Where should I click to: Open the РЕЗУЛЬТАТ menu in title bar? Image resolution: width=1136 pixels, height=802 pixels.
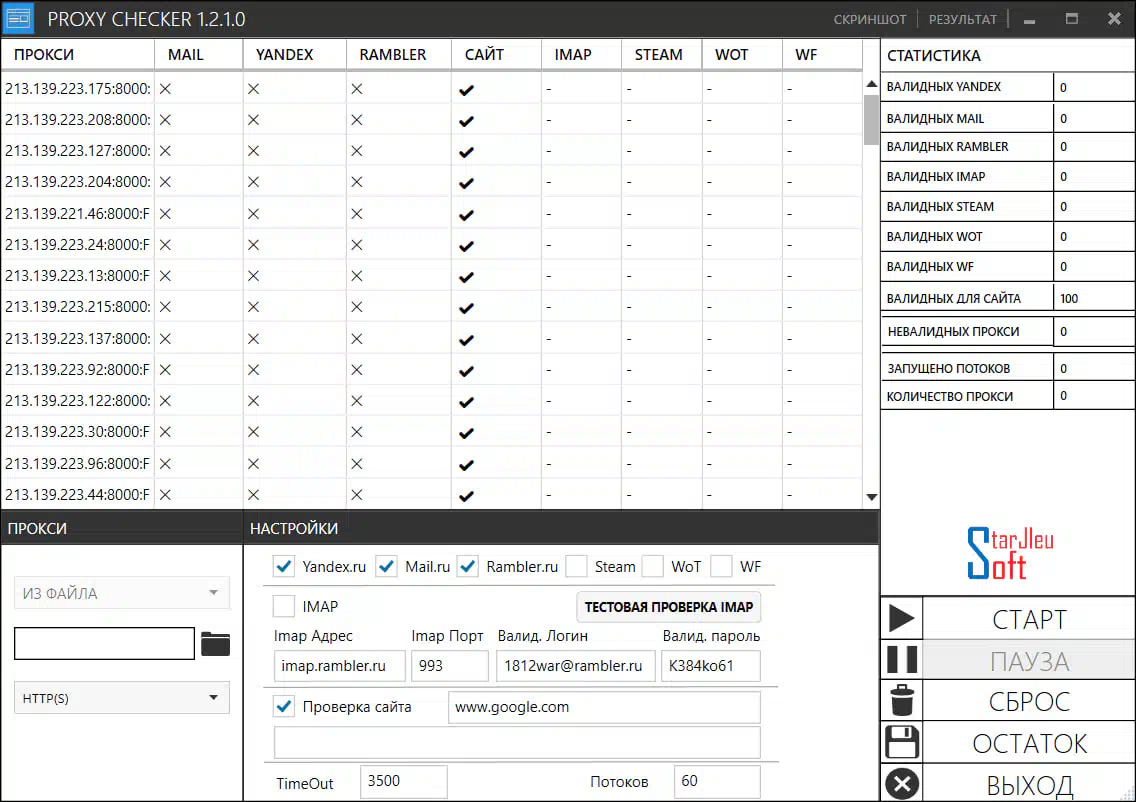(x=963, y=20)
